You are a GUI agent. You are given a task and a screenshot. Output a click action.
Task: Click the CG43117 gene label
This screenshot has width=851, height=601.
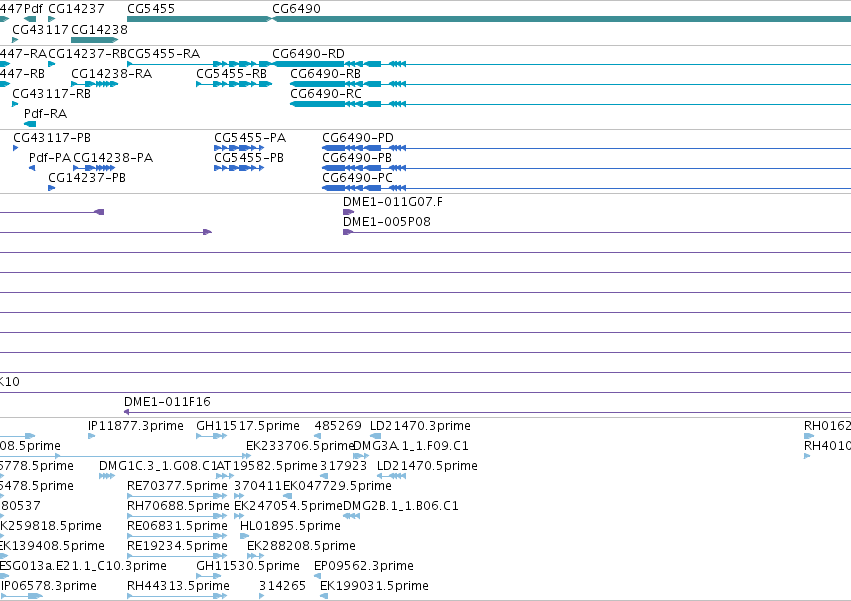[41, 29]
